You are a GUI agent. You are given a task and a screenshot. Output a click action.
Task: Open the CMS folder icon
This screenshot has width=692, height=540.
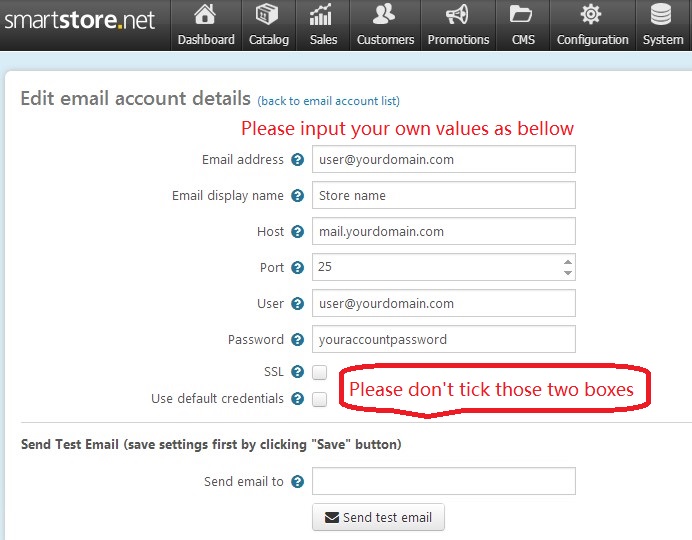tap(522, 16)
